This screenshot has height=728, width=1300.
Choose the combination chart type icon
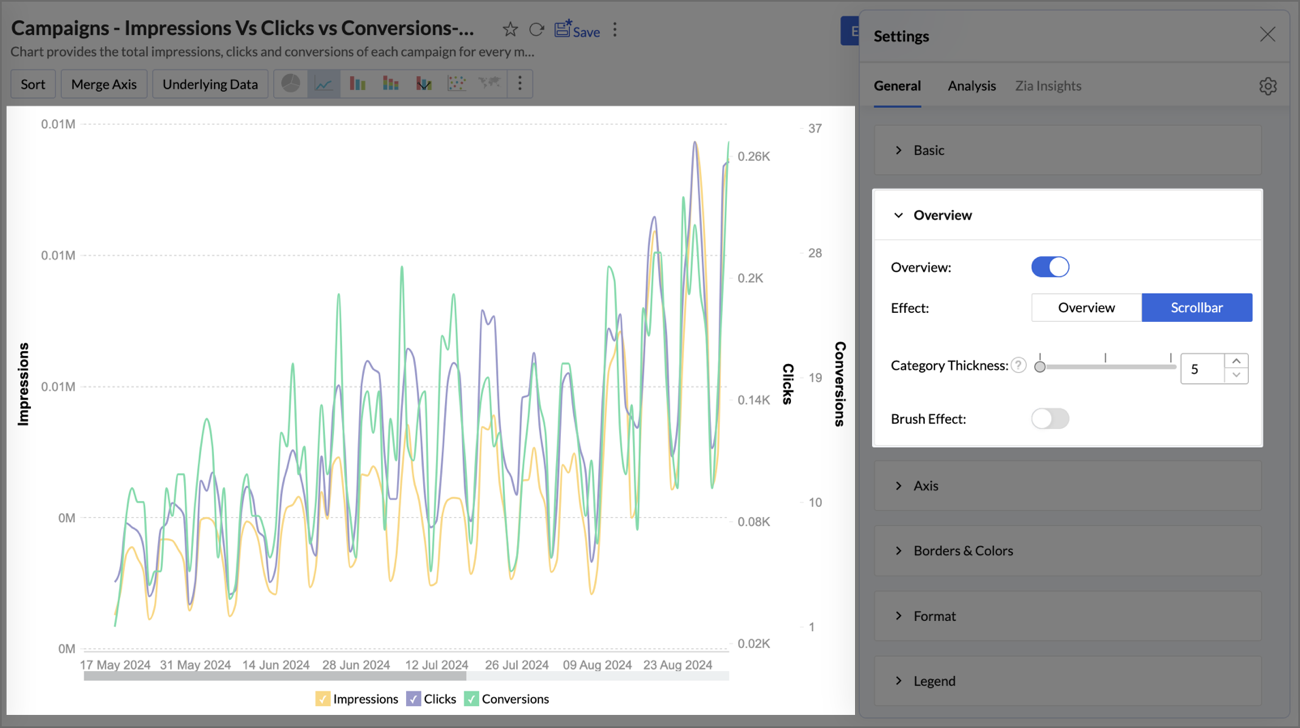coord(424,84)
